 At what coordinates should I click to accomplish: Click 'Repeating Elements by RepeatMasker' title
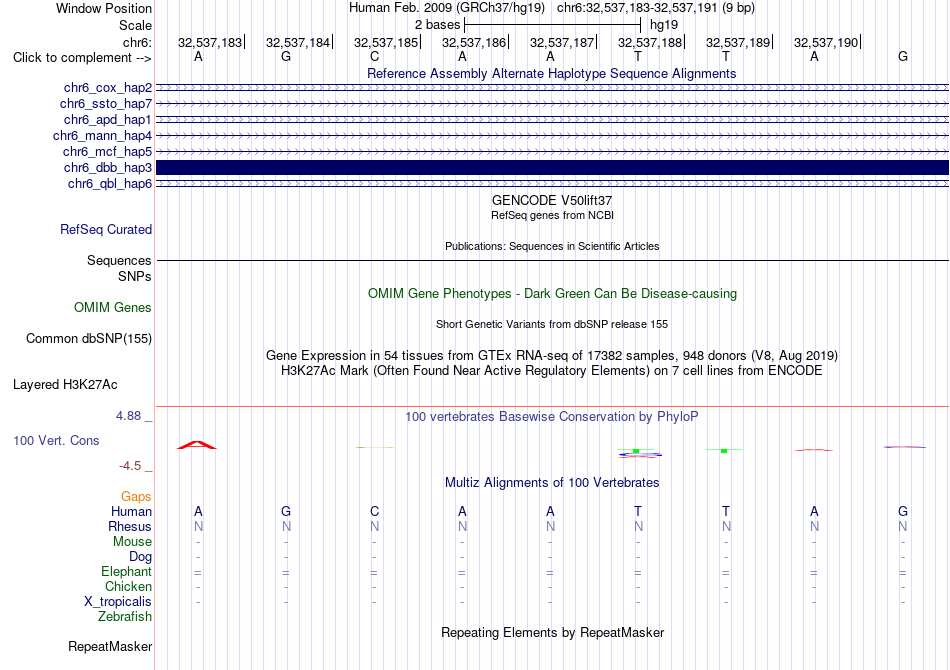553,633
